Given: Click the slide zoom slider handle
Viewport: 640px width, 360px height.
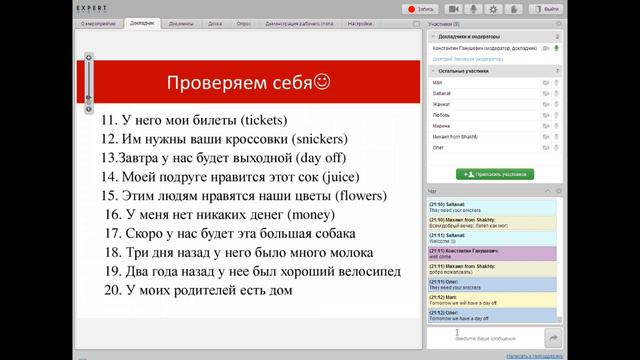Looking at the screenshot, I should tap(89, 98).
